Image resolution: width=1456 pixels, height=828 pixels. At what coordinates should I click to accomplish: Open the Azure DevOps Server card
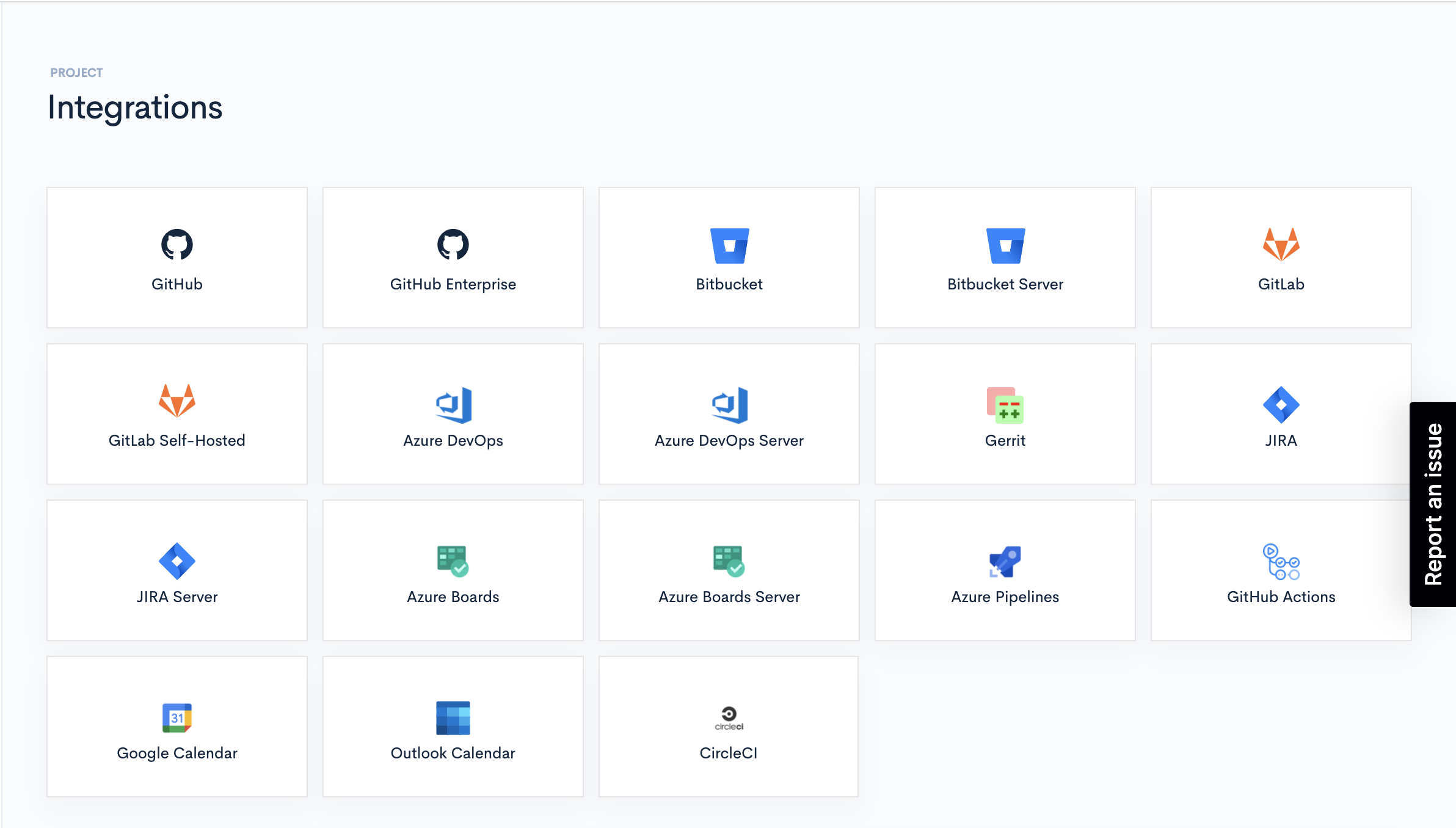pyautogui.click(x=729, y=414)
